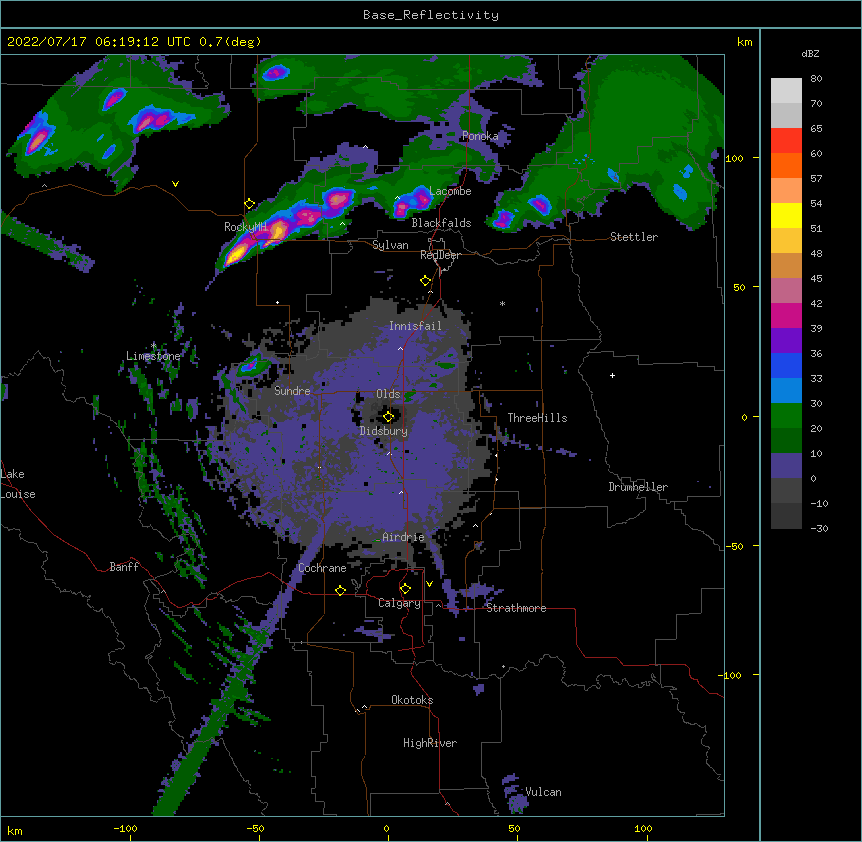
Task: Click the Vulcan town label
Action: 543,792
